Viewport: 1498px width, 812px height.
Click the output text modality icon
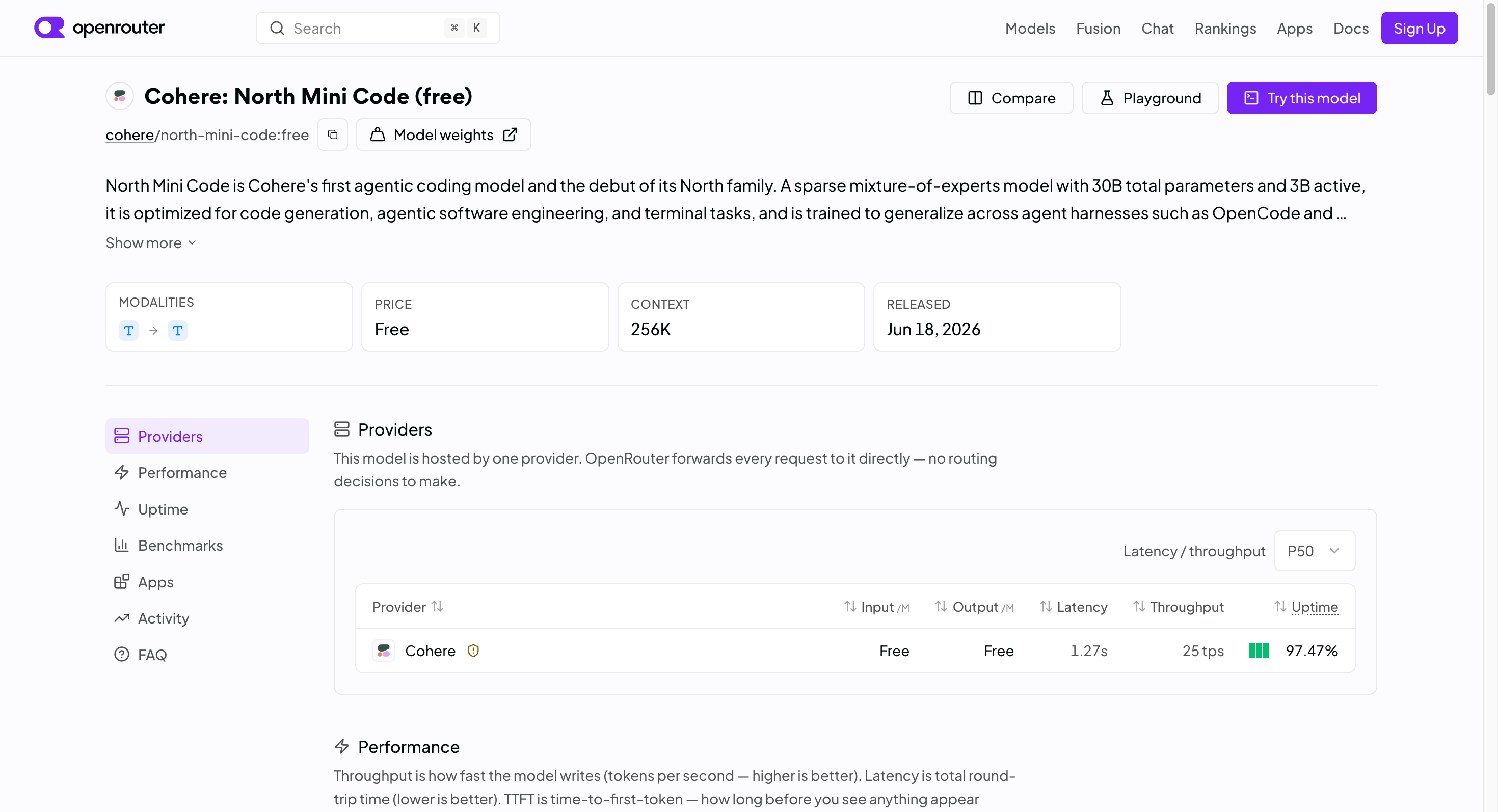click(x=178, y=331)
